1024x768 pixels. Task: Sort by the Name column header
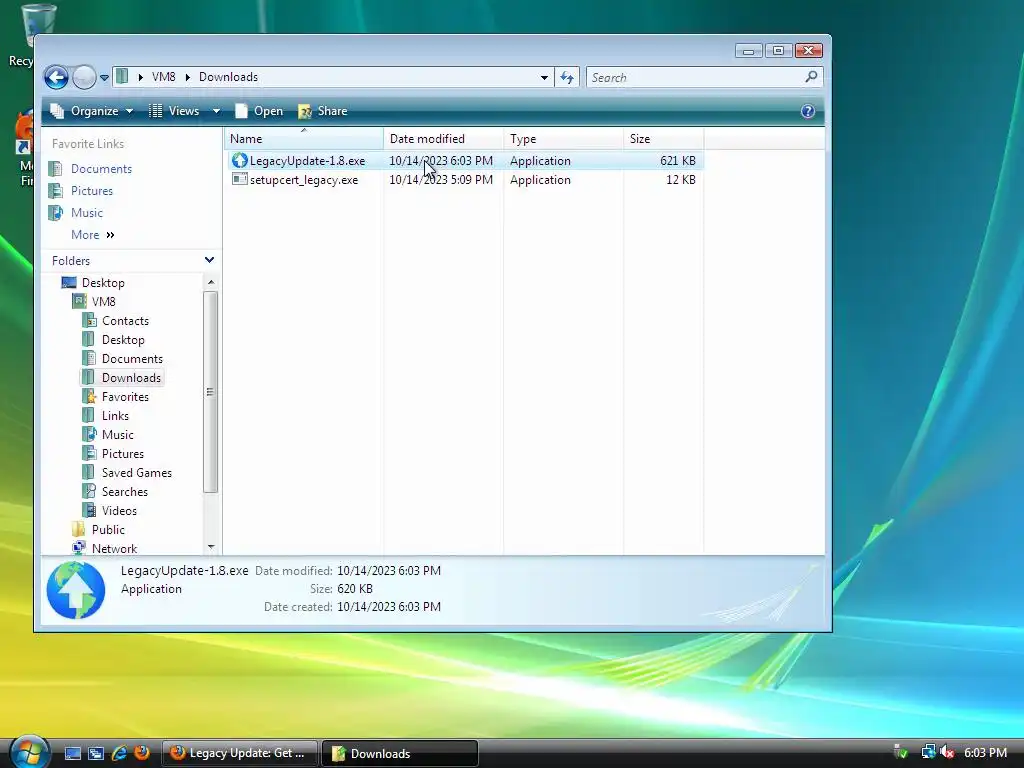[304, 138]
